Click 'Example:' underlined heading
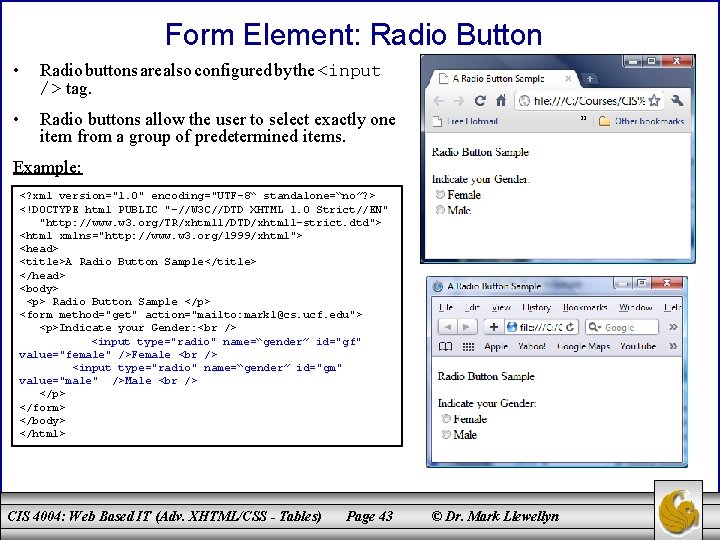The width and height of the screenshot is (720, 540). 48,167
